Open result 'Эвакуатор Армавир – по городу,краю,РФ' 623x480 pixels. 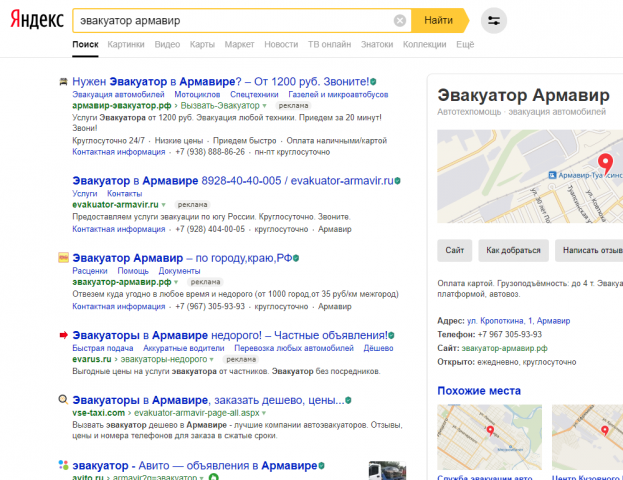tap(182, 258)
